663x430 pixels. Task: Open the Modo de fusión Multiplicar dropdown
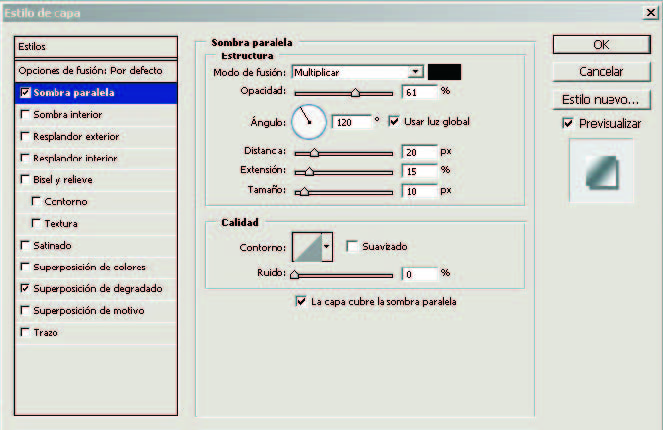pos(358,72)
